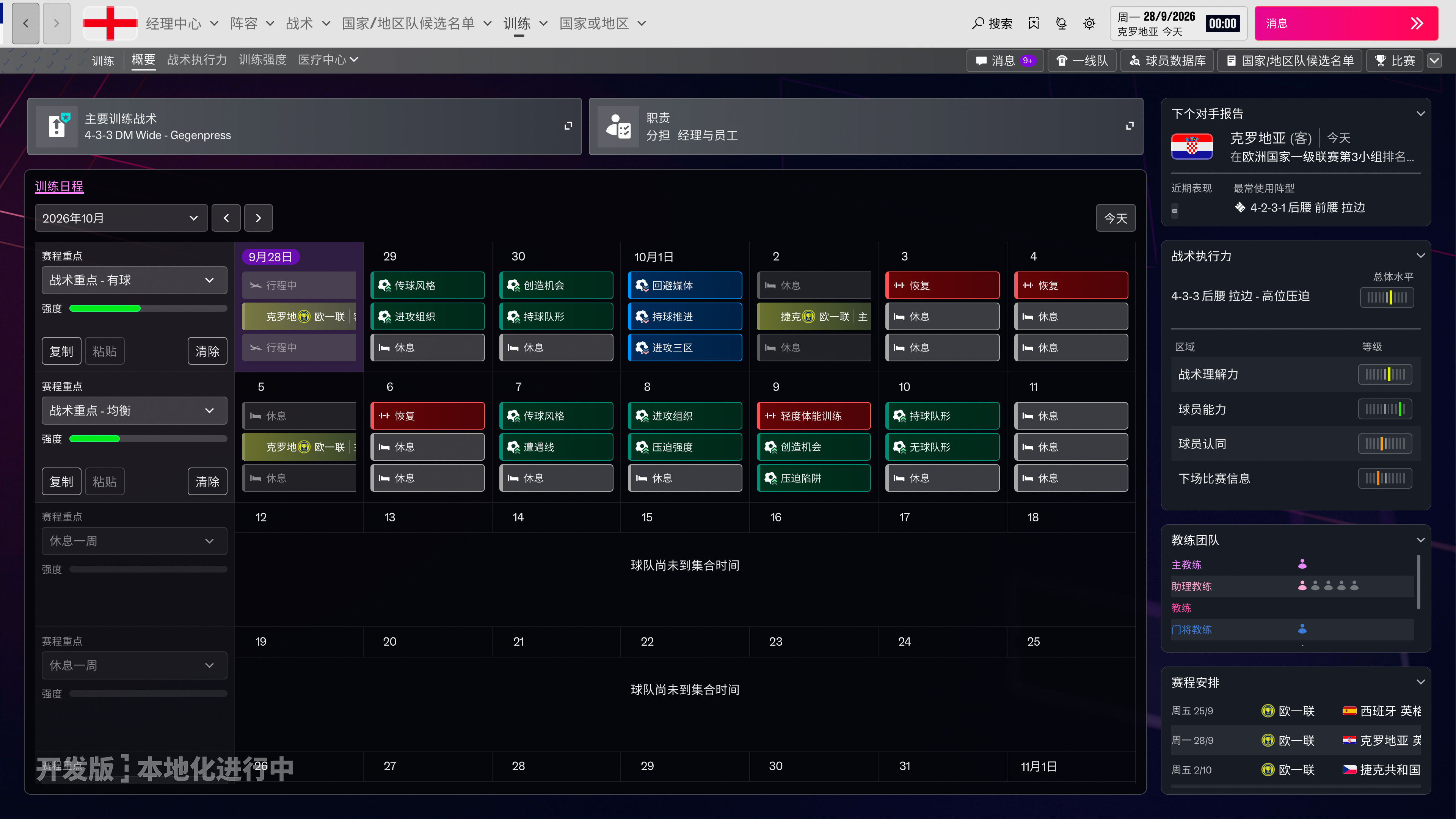Open the 一线队 shortcut
1456x819 pixels.
pos(1082,61)
